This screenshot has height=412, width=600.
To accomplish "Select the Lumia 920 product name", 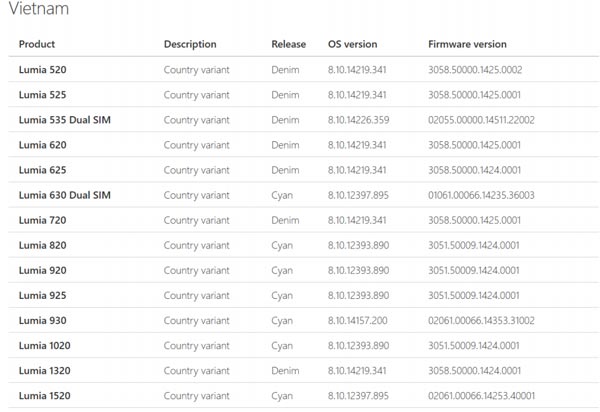I will [42, 270].
